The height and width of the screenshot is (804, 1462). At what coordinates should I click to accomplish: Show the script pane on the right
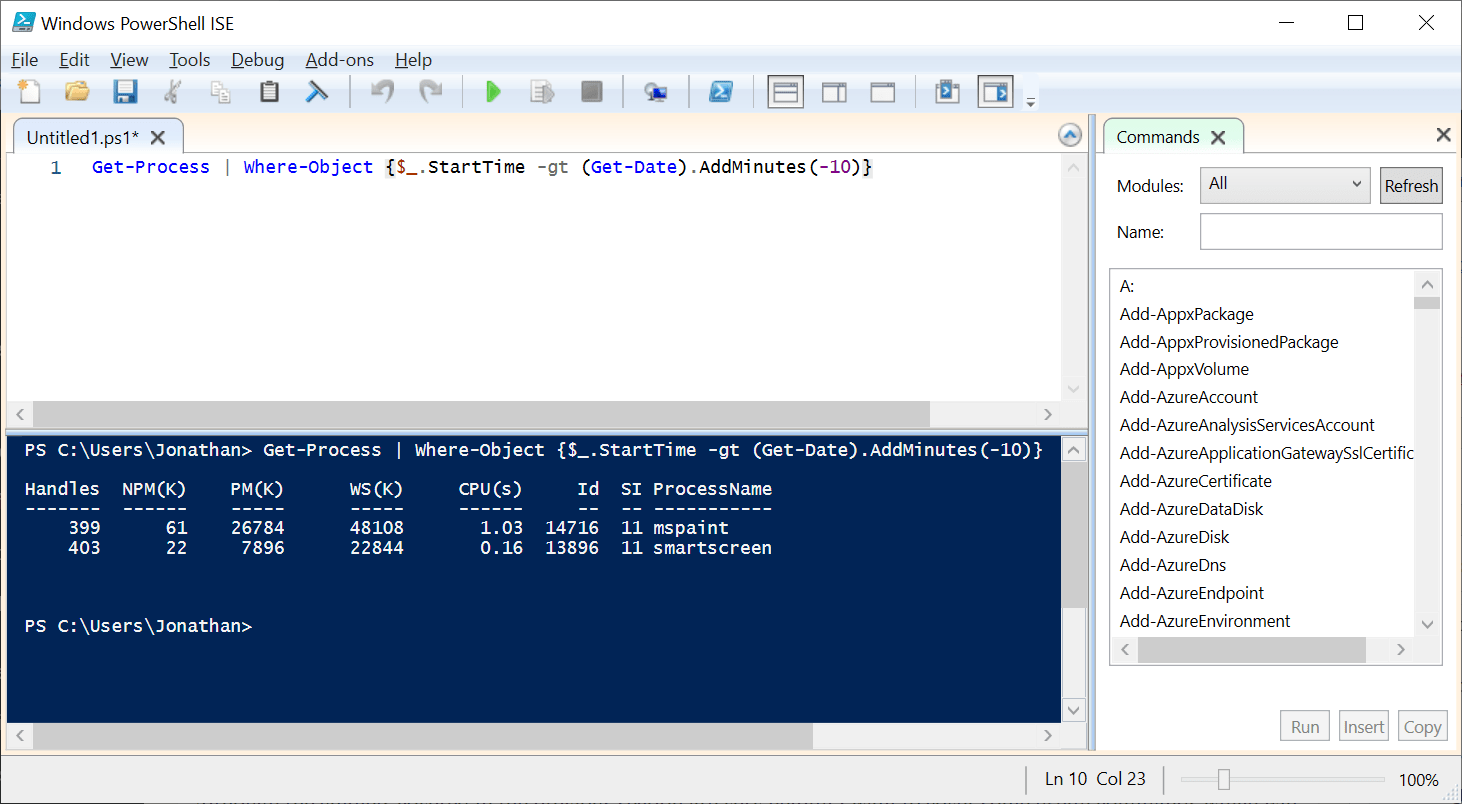834,92
